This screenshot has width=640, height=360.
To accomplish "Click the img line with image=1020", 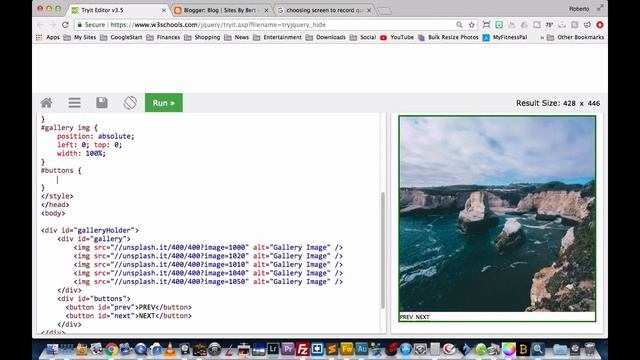I will coord(208,256).
